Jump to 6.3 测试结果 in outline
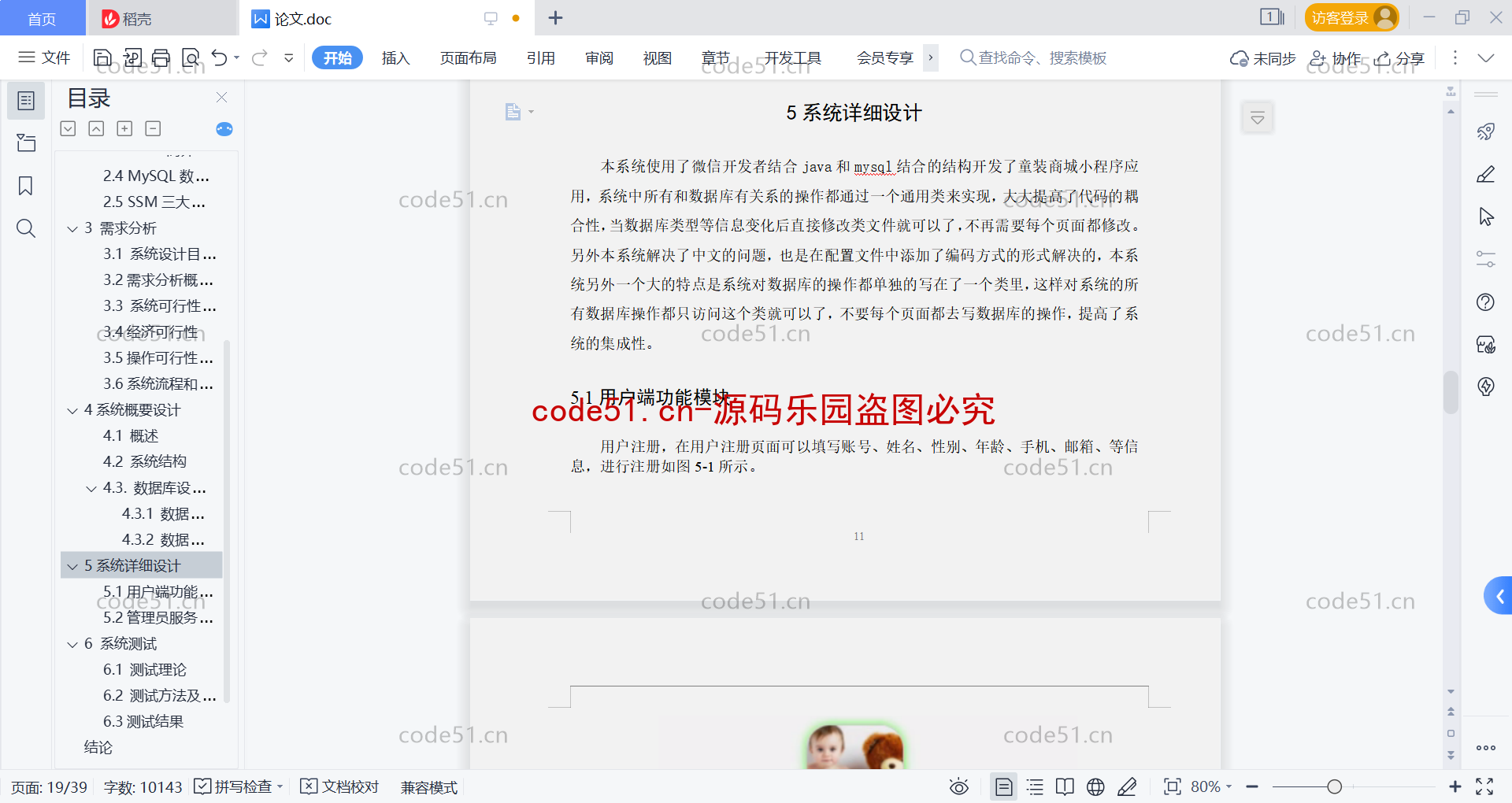 (143, 722)
